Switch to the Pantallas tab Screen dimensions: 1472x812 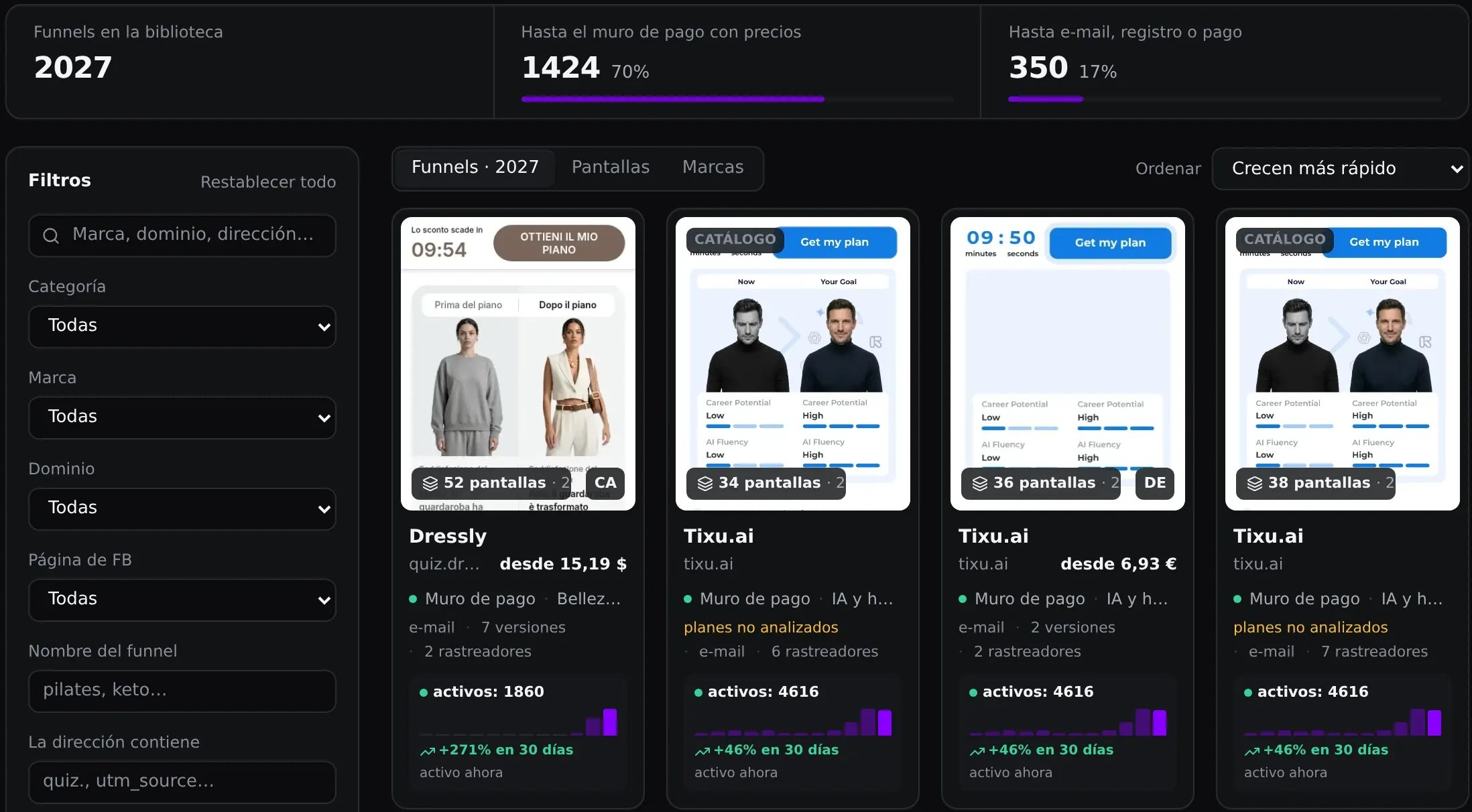pyautogui.click(x=611, y=167)
